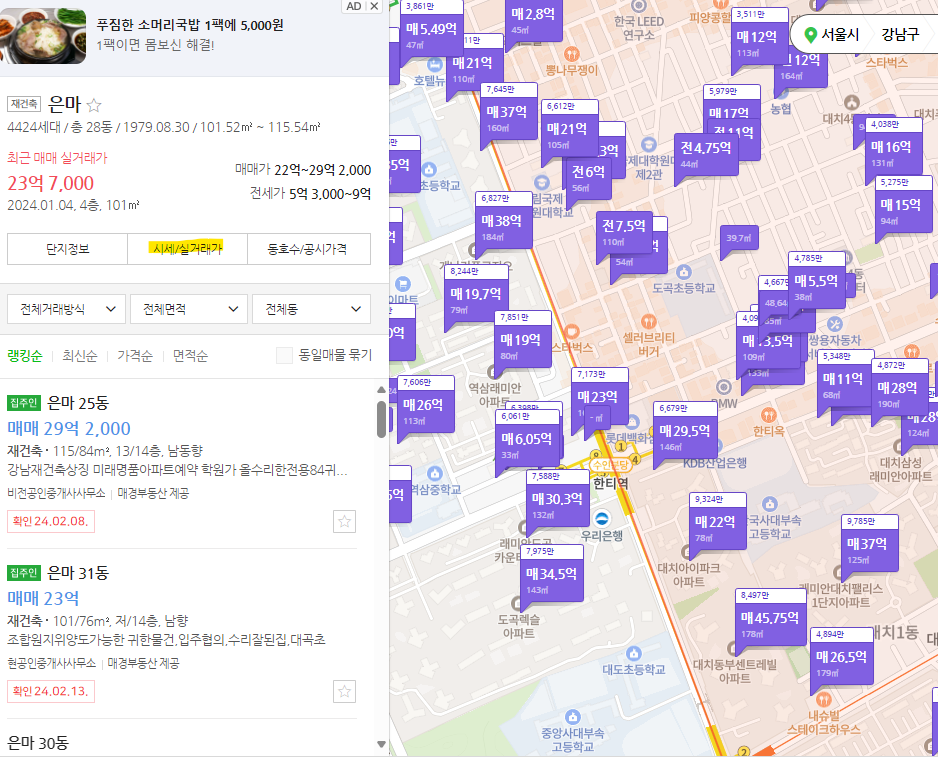The width and height of the screenshot is (938, 757).
Task: Click listing scrollbar down arrow
Action: pos(381,744)
